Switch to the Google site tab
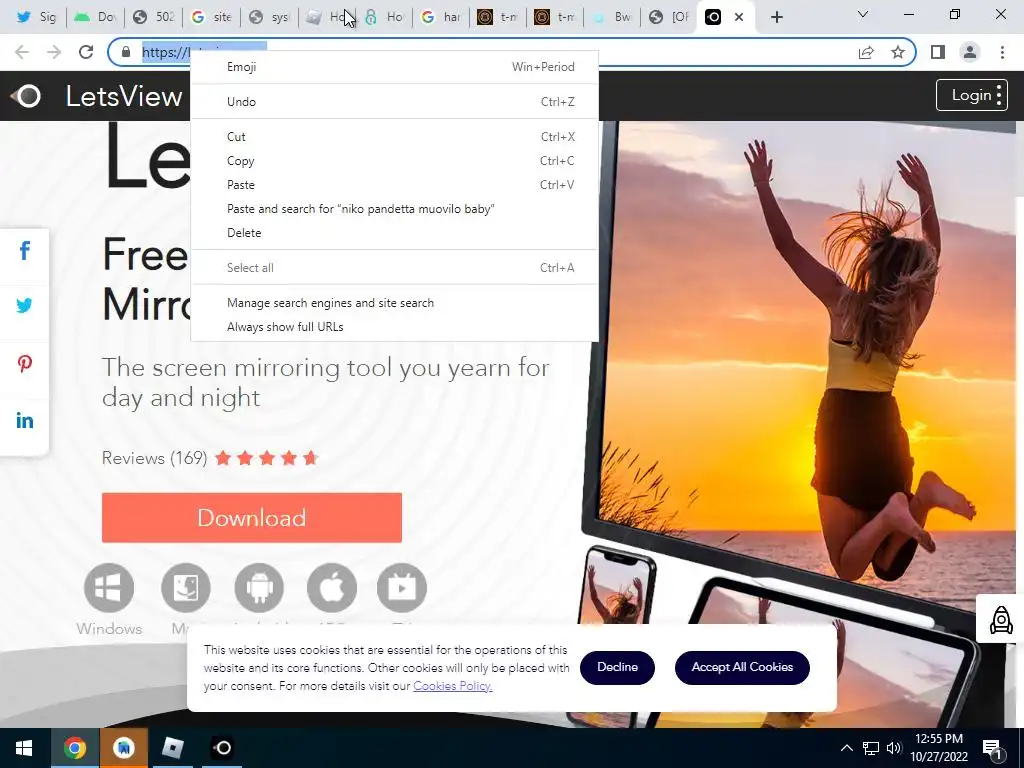1024x768 pixels. [x=211, y=17]
